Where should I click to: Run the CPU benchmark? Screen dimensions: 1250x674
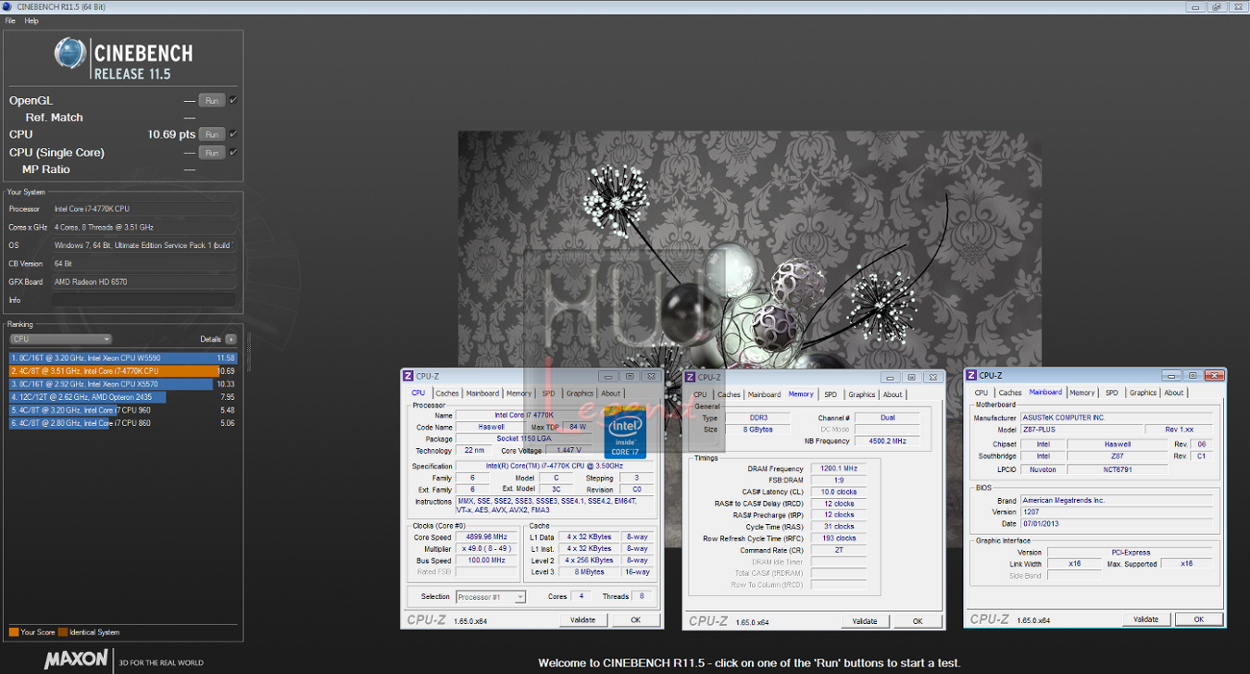[x=211, y=134]
